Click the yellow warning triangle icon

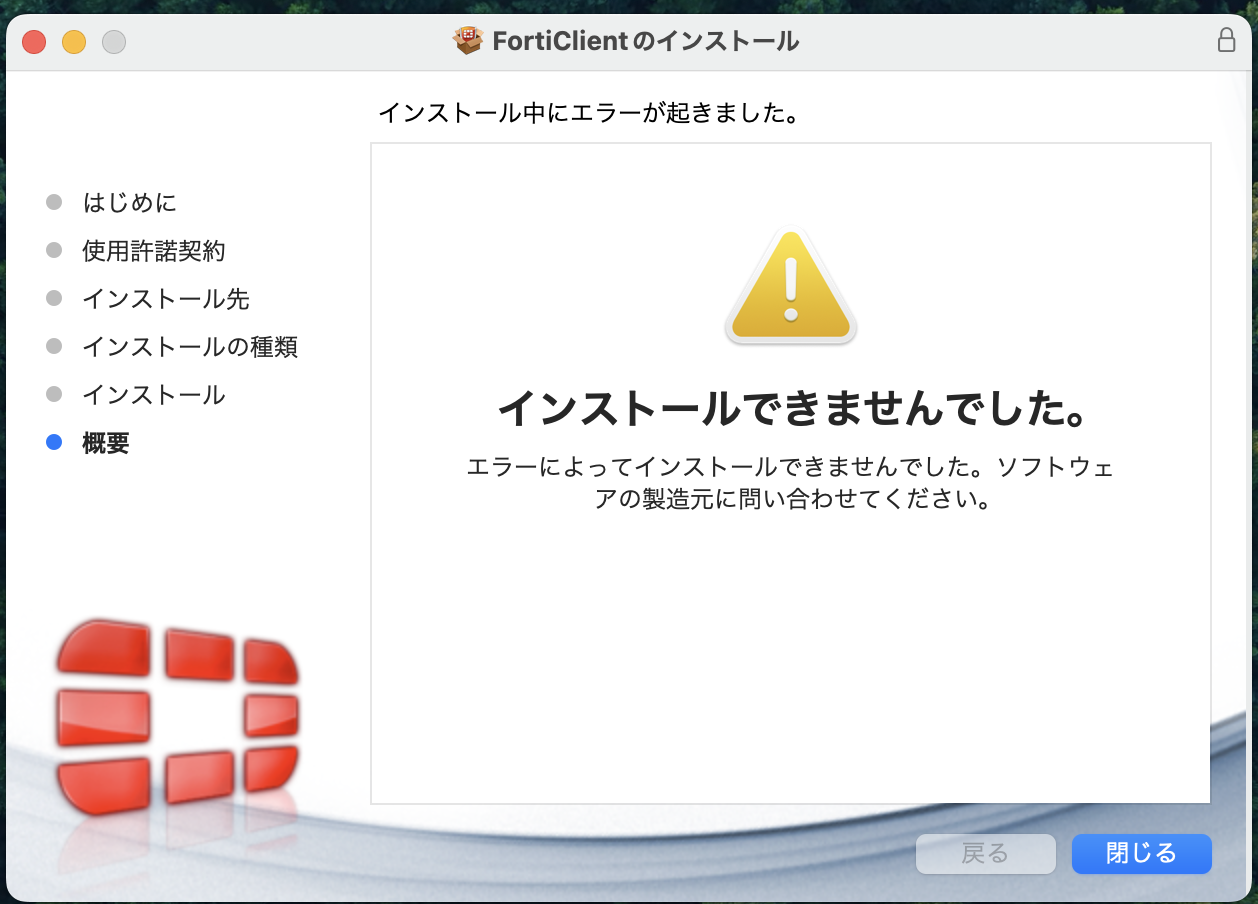791,287
